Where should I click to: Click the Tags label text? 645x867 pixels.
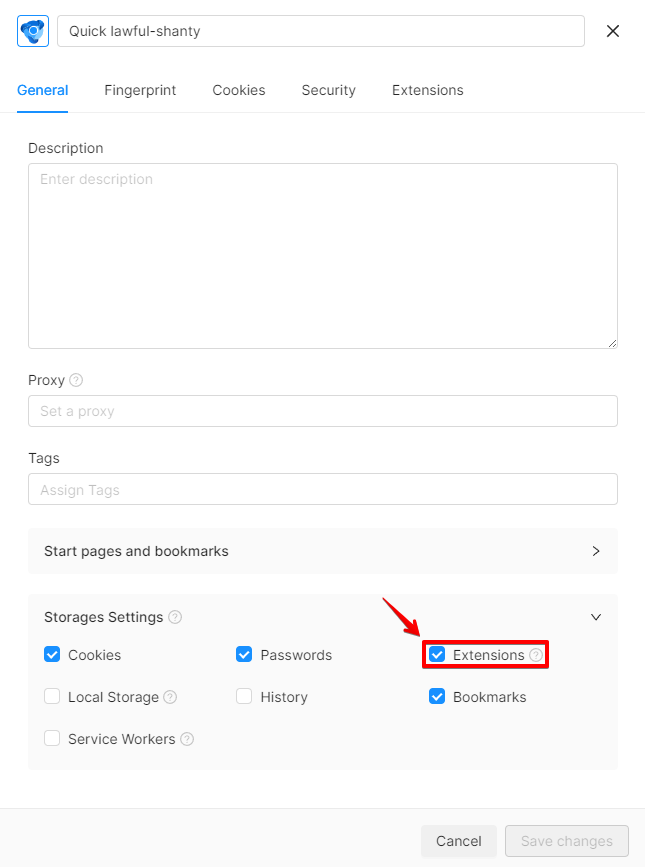pyautogui.click(x=44, y=458)
